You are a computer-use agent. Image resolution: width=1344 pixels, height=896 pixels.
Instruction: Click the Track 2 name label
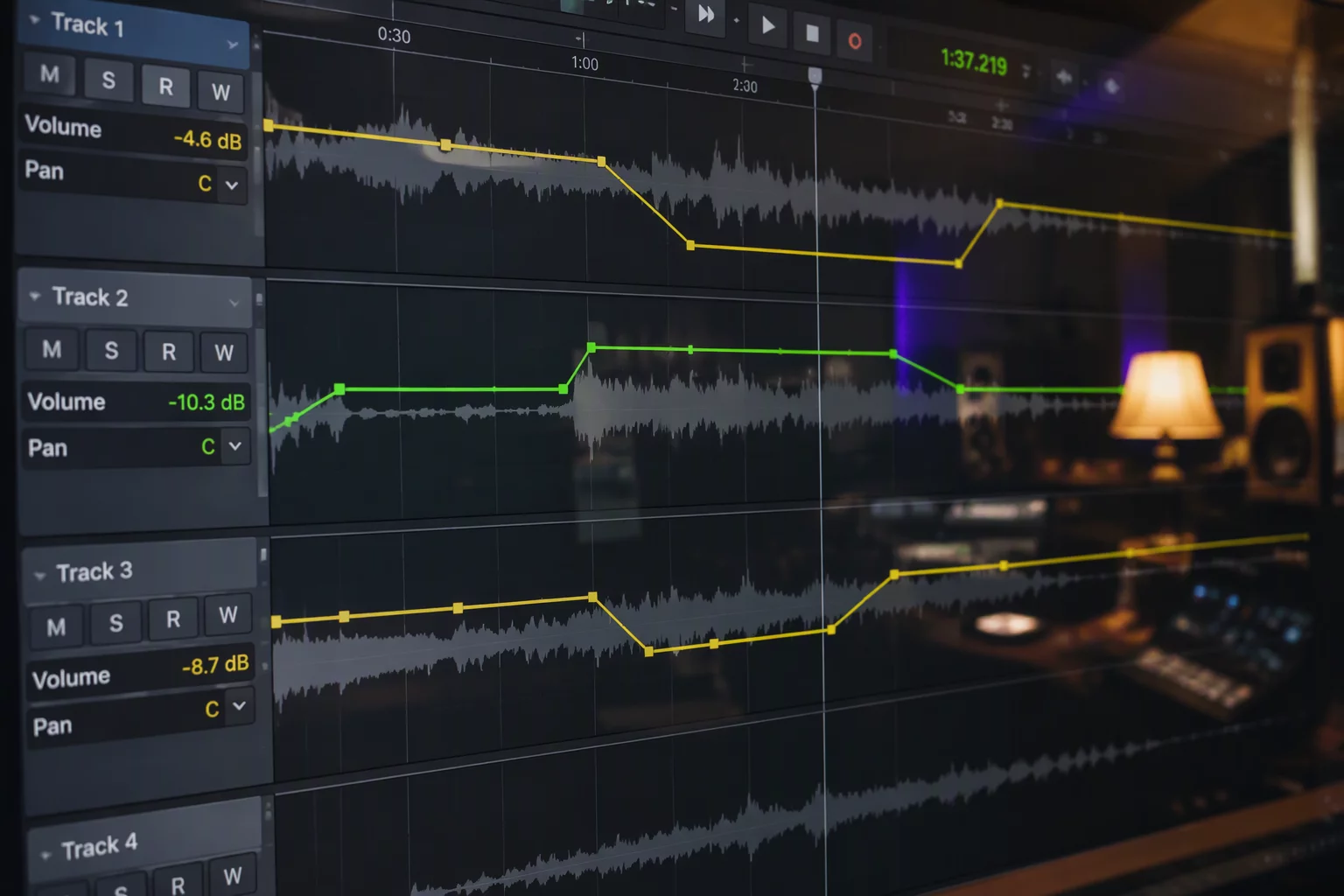[x=90, y=297]
